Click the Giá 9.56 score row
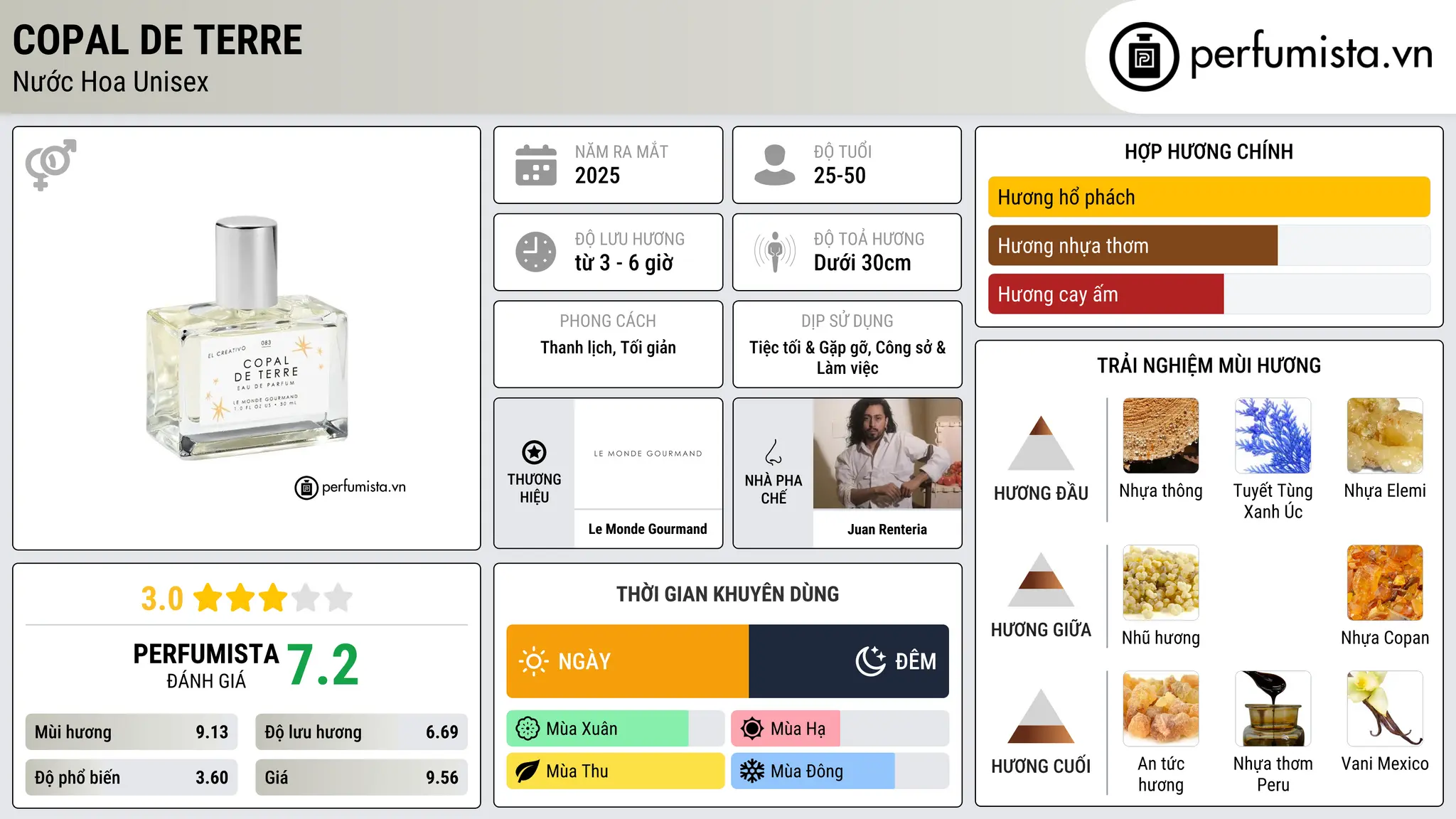This screenshot has height=819, width=1456. (x=362, y=778)
